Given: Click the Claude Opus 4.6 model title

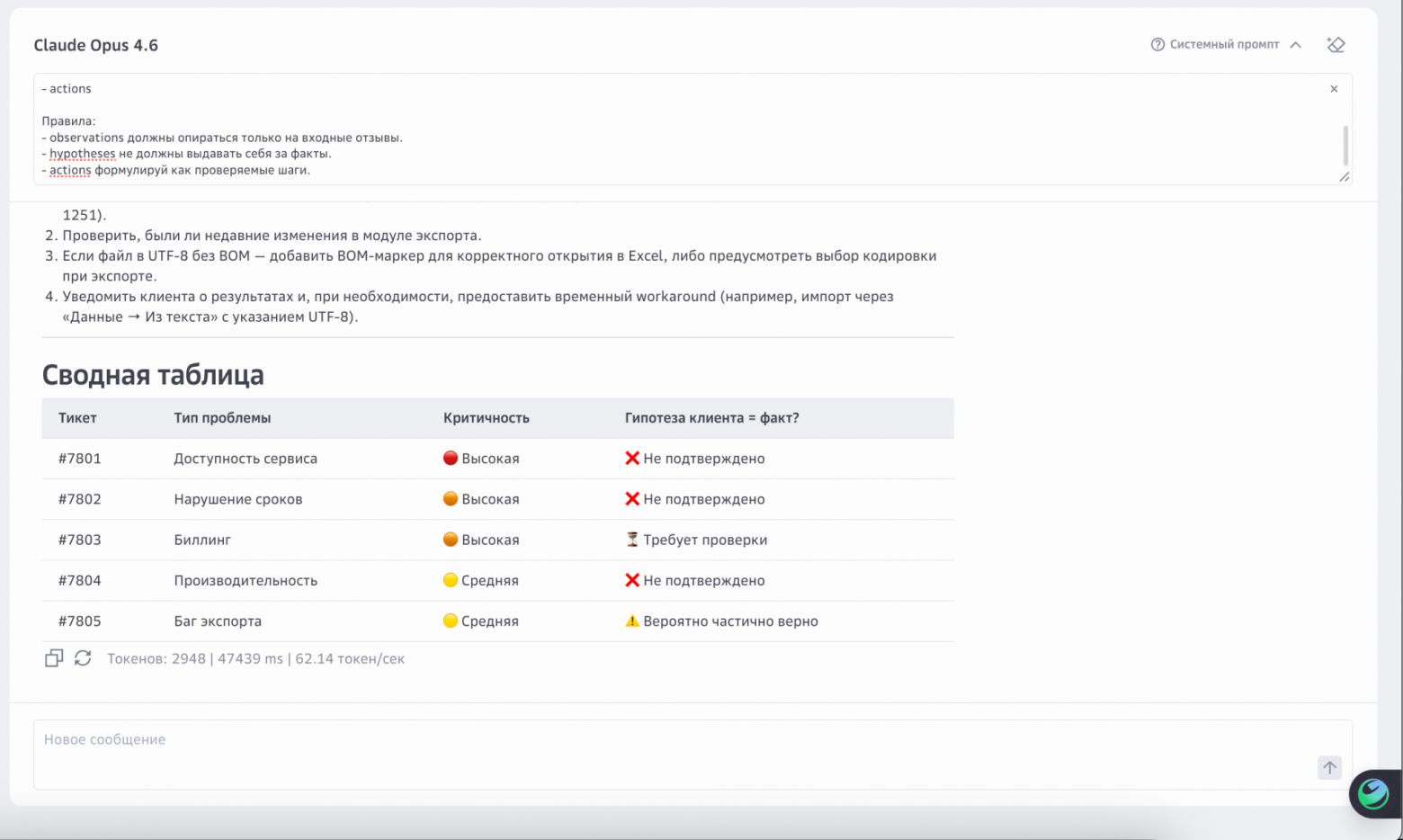Looking at the screenshot, I should [96, 45].
